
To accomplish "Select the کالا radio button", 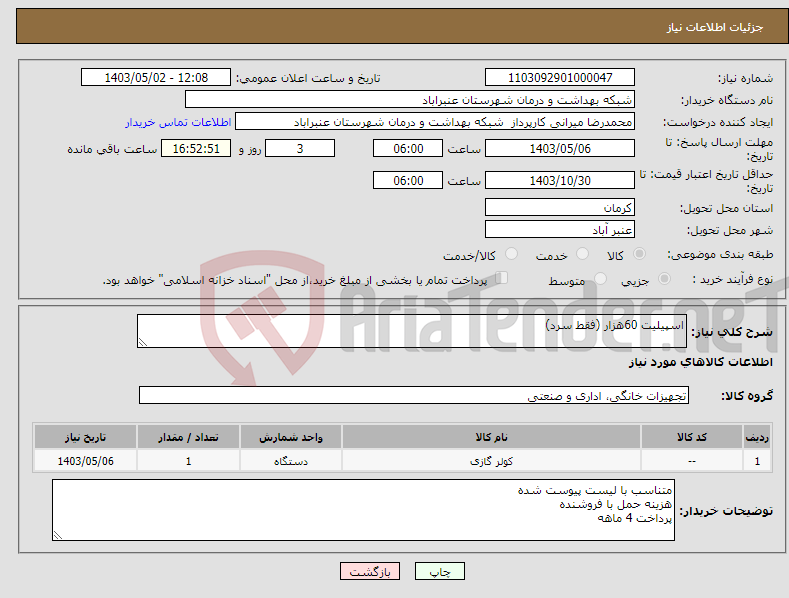I will [x=640, y=254].
